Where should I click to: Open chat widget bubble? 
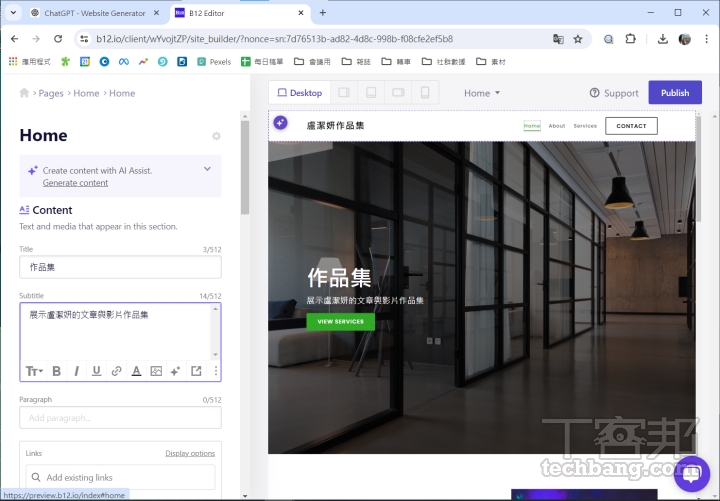(x=692, y=474)
